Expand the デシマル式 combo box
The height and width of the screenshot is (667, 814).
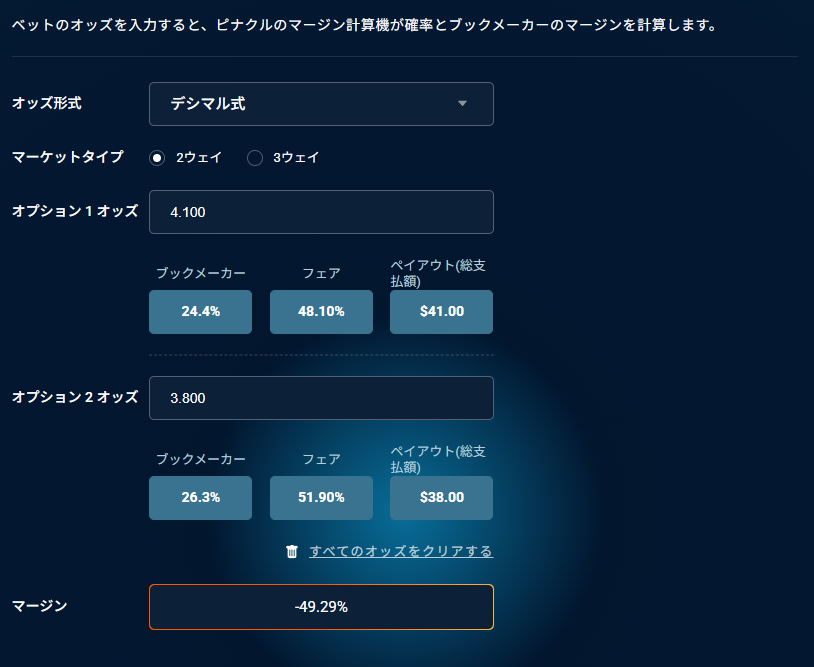click(321, 104)
